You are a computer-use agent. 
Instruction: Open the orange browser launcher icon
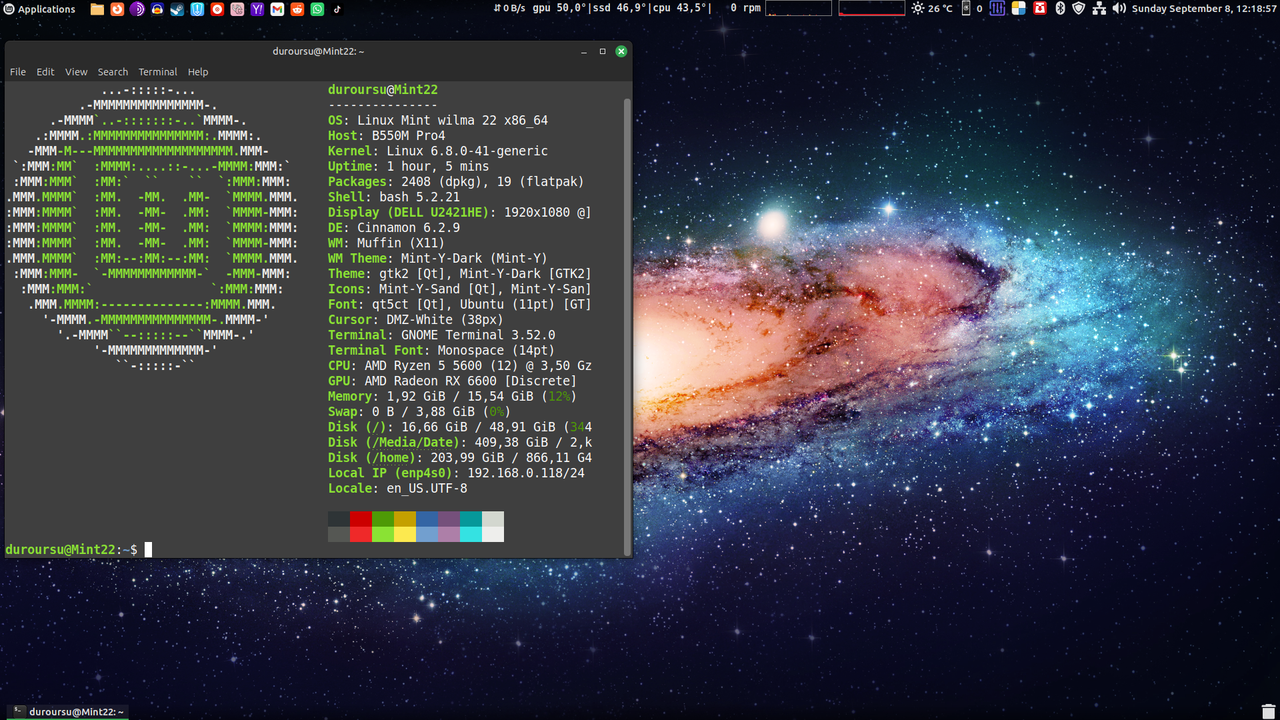point(117,9)
